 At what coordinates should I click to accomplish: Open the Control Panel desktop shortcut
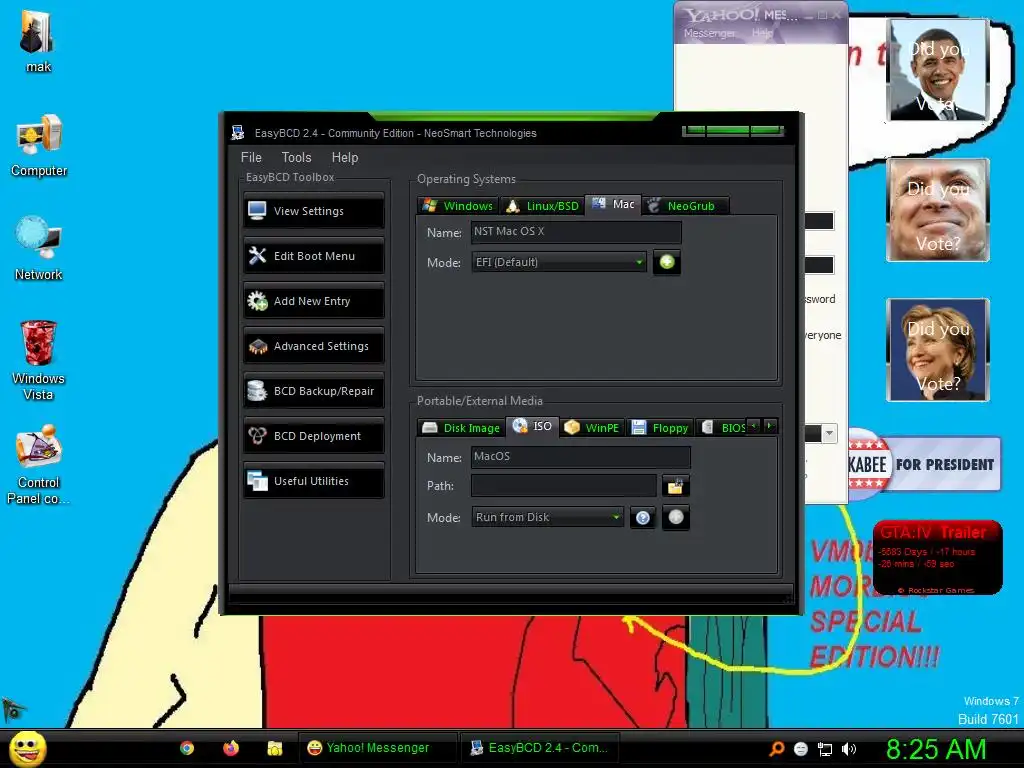pos(39,464)
